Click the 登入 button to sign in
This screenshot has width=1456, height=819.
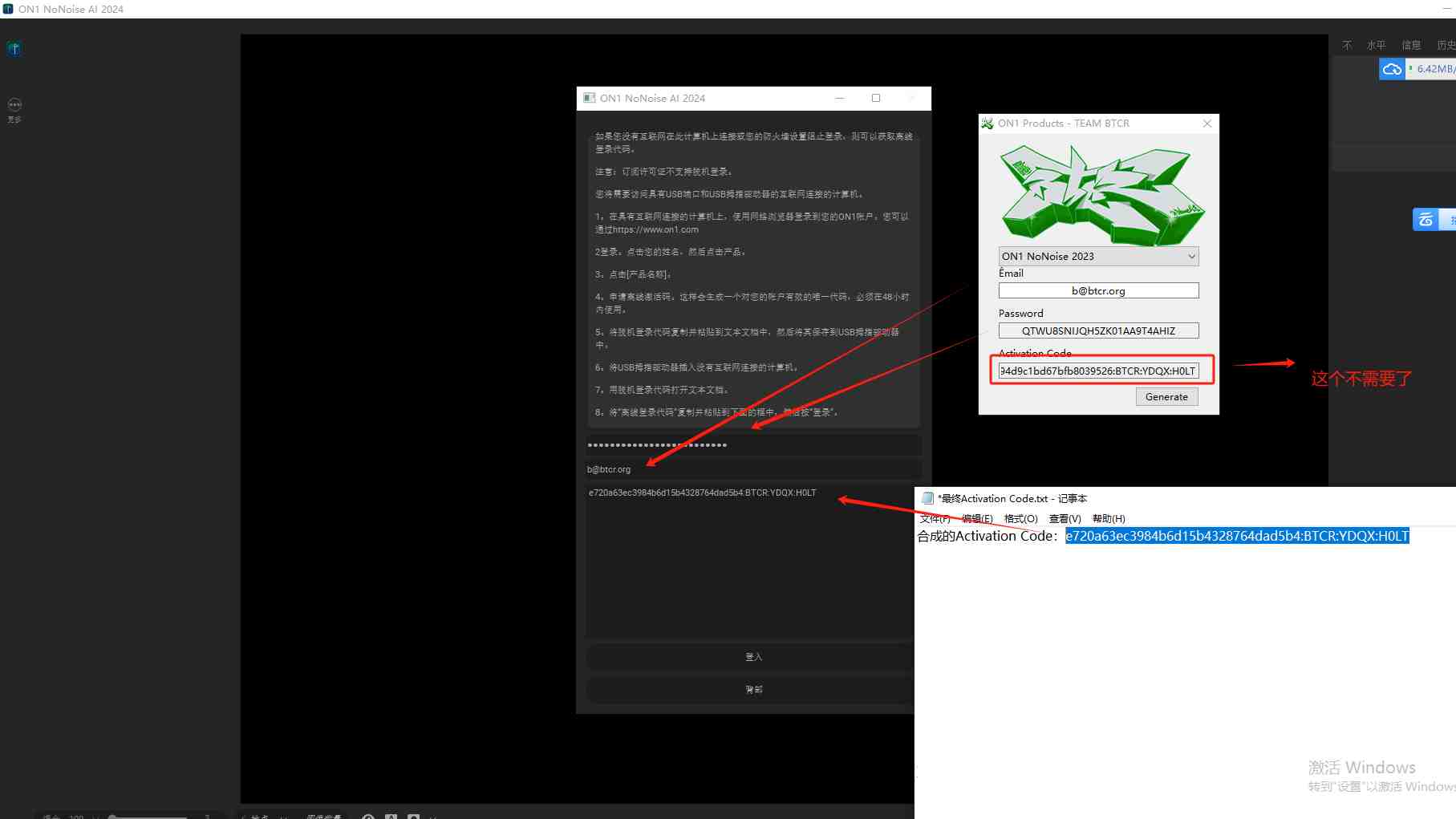[x=752, y=656]
